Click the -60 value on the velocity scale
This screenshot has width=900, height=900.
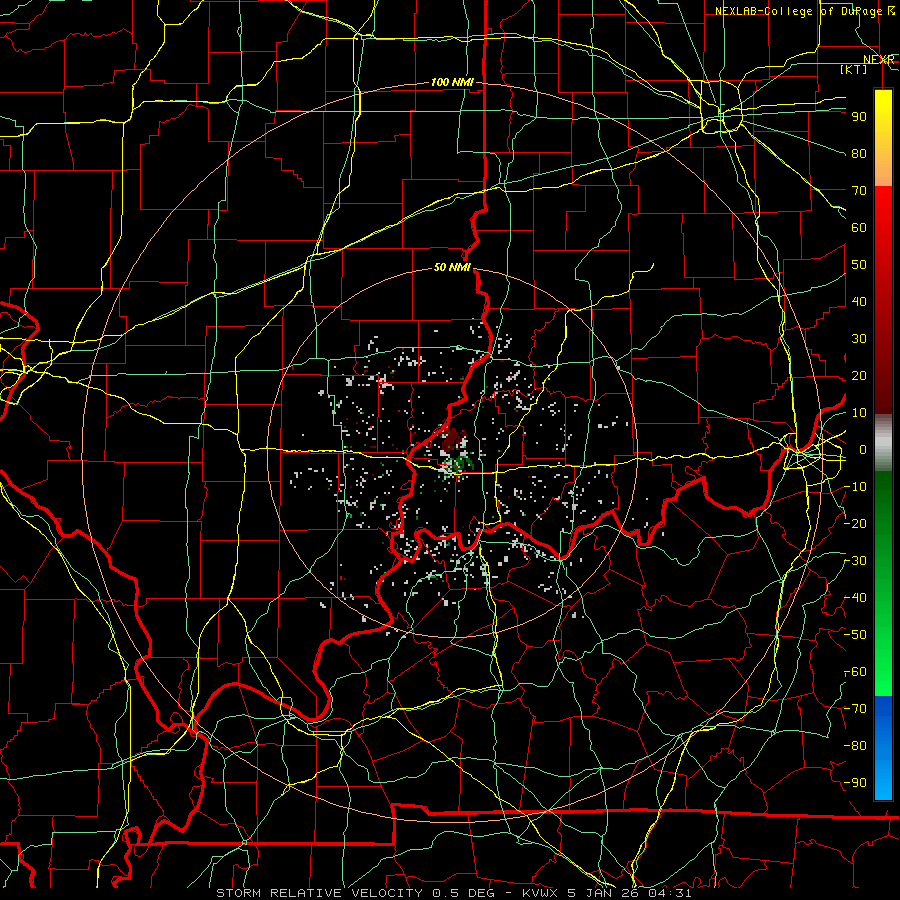tap(855, 672)
